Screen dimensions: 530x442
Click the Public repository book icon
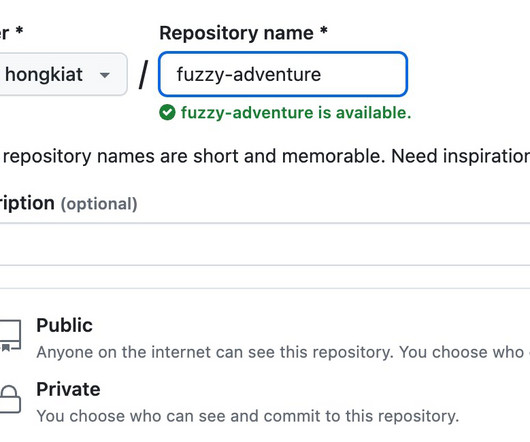(x=10, y=336)
